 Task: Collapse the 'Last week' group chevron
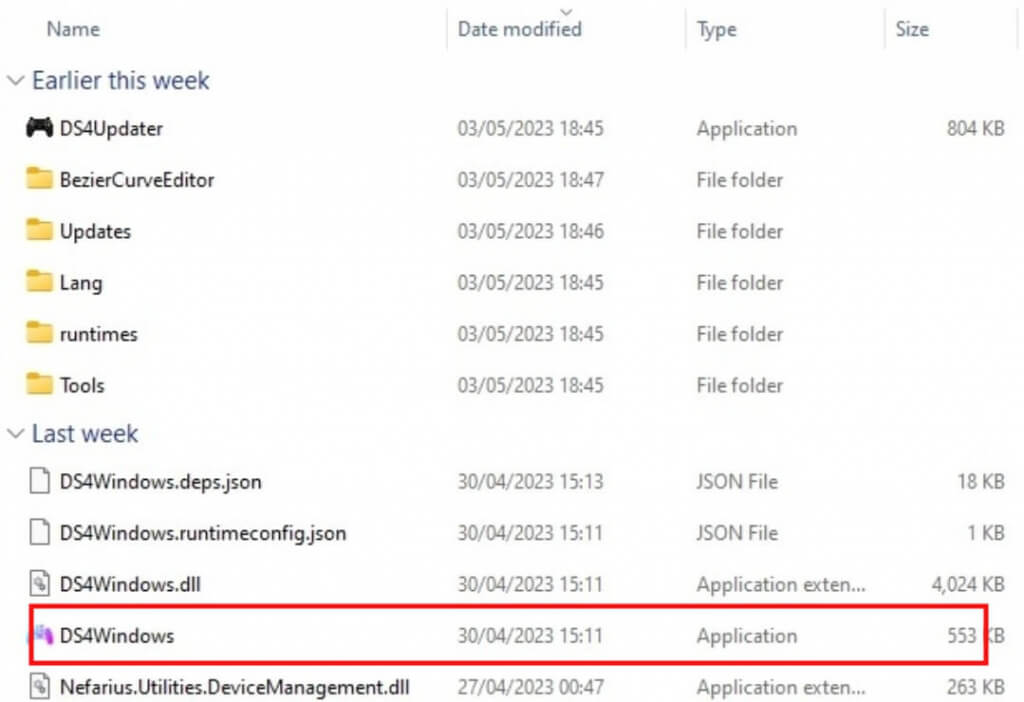tap(15, 434)
